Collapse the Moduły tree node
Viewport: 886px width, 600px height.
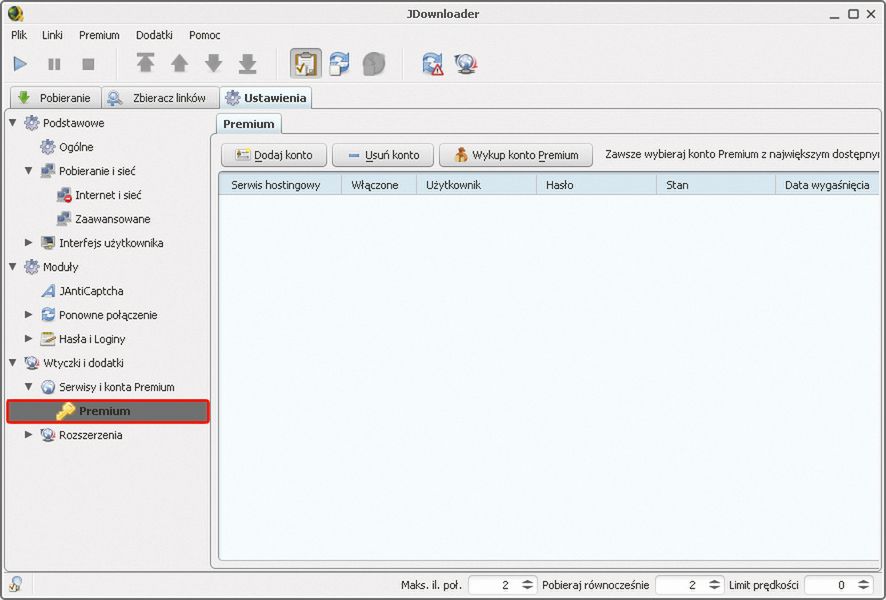pyautogui.click(x=13, y=267)
